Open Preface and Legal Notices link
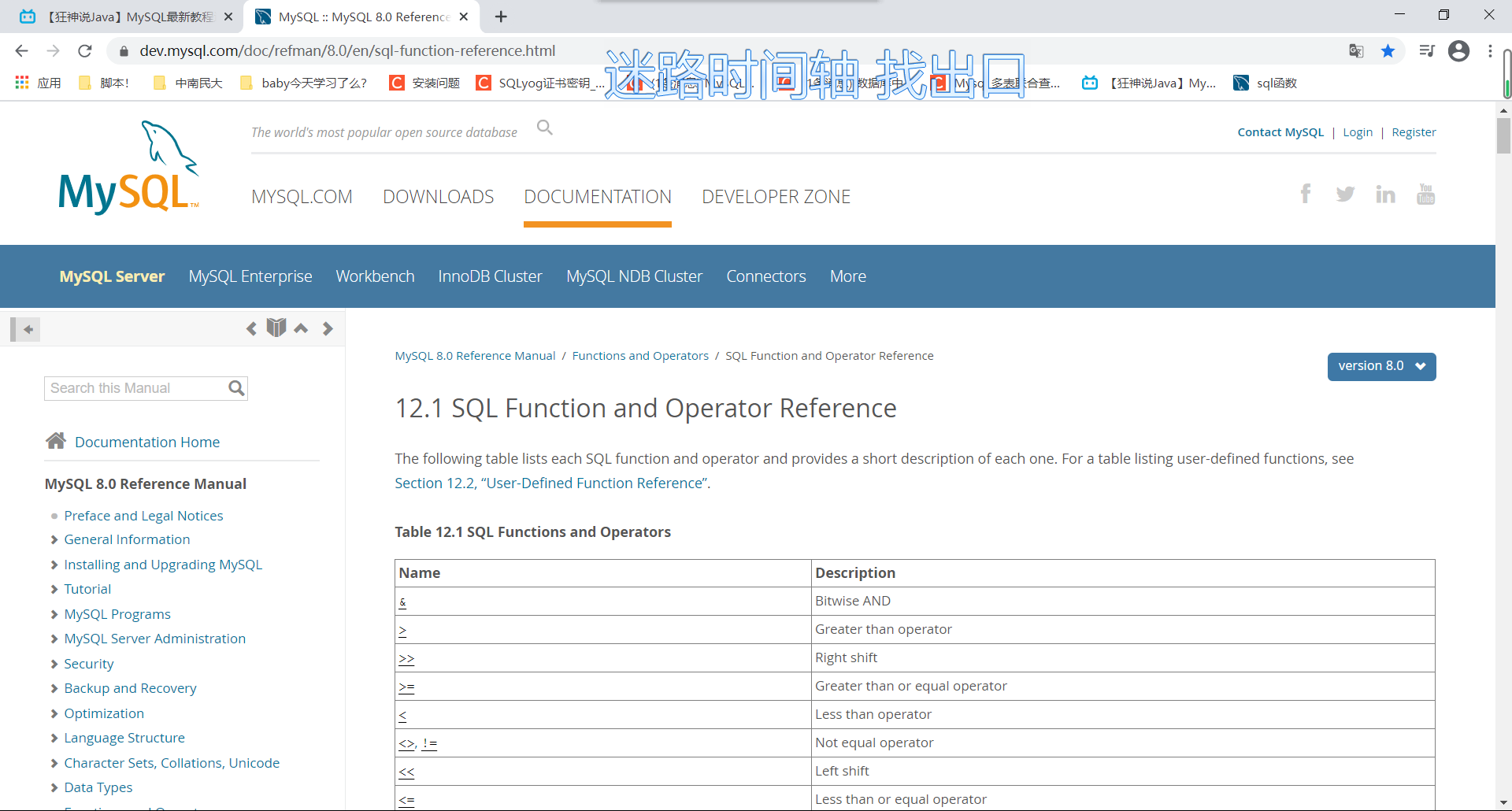 pyautogui.click(x=143, y=516)
